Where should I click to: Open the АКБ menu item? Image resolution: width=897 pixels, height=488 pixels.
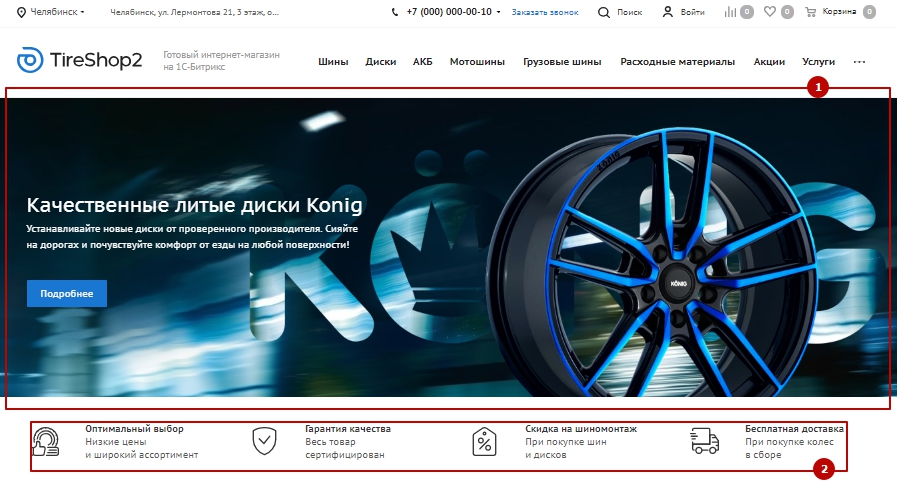(422, 62)
